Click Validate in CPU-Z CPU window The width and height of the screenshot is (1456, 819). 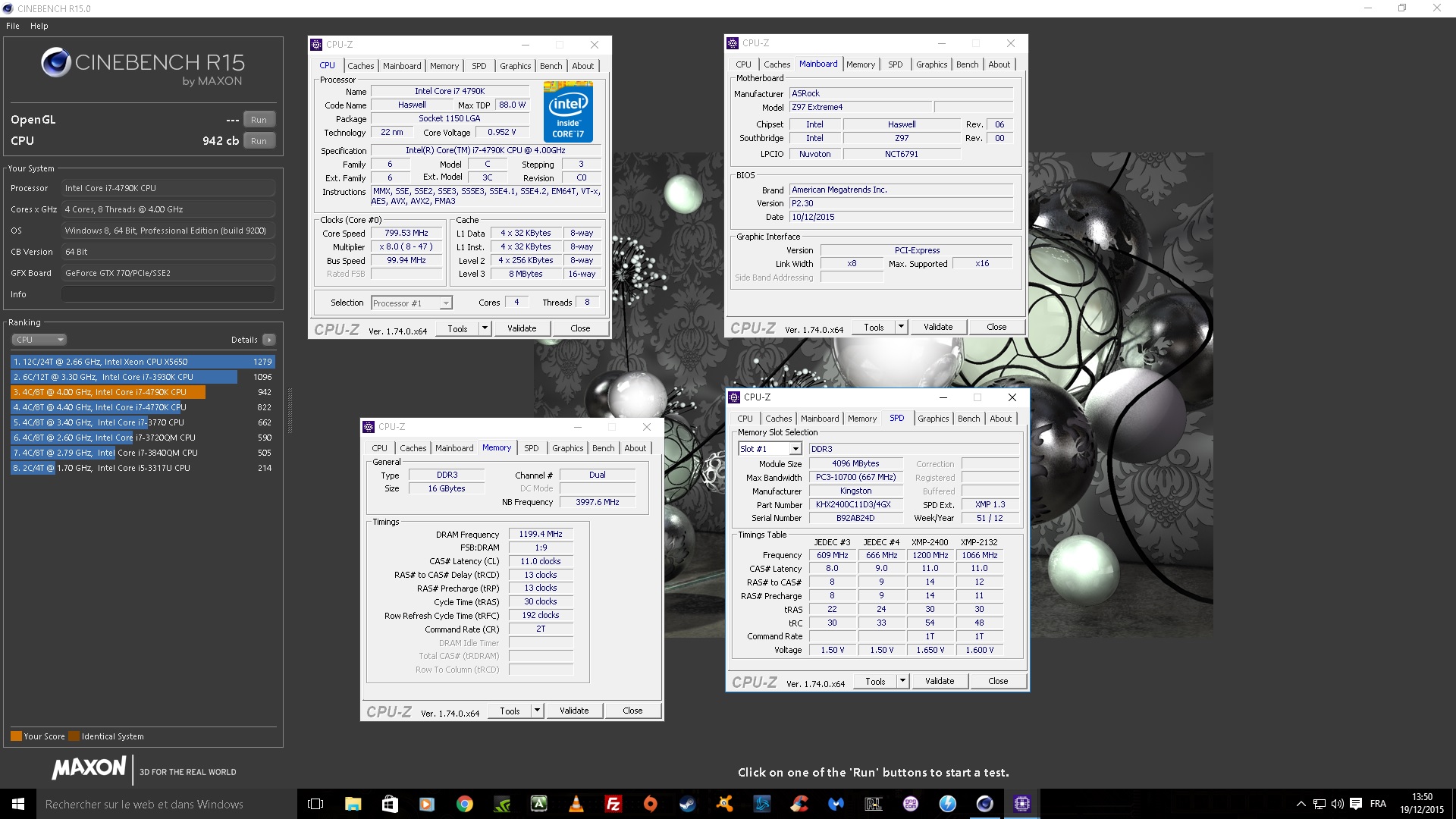click(x=522, y=328)
